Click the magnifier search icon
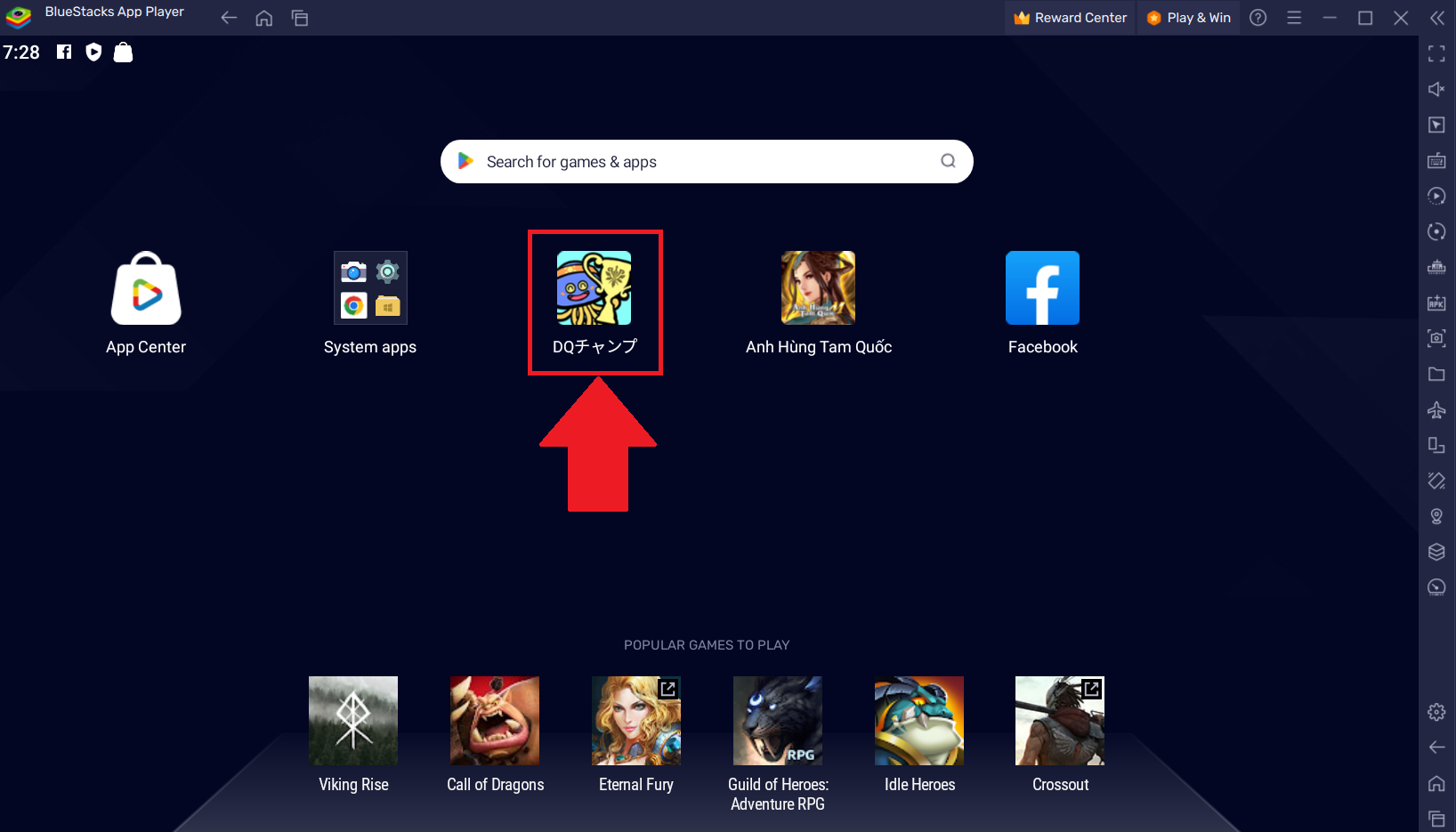1456x832 pixels. pyautogui.click(x=948, y=161)
